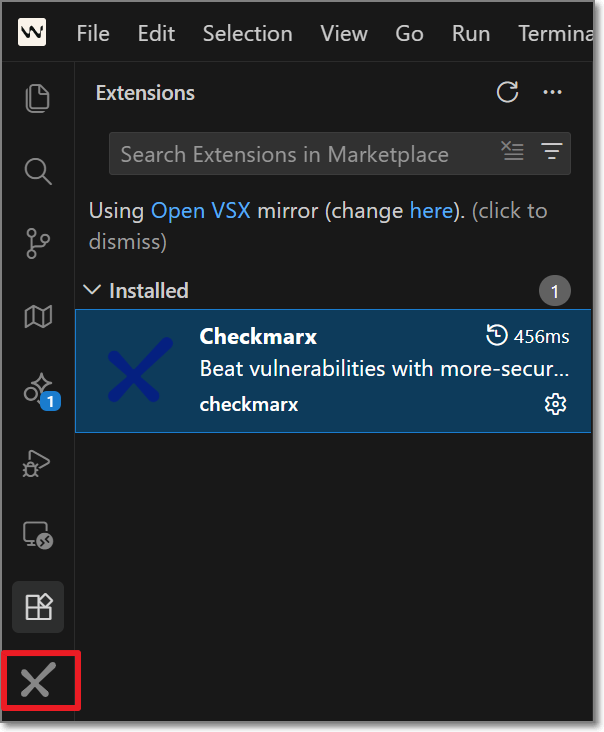Collapse the Installed section
The height and width of the screenshot is (732, 604).
pyautogui.click(x=93, y=291)
